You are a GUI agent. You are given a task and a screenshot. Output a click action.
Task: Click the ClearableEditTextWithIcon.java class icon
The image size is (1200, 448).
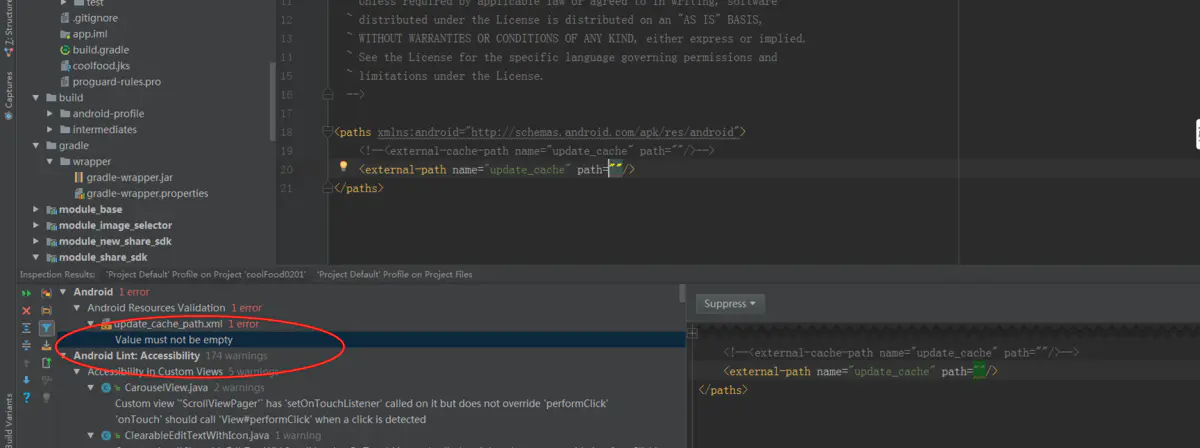tap(104, 436)
